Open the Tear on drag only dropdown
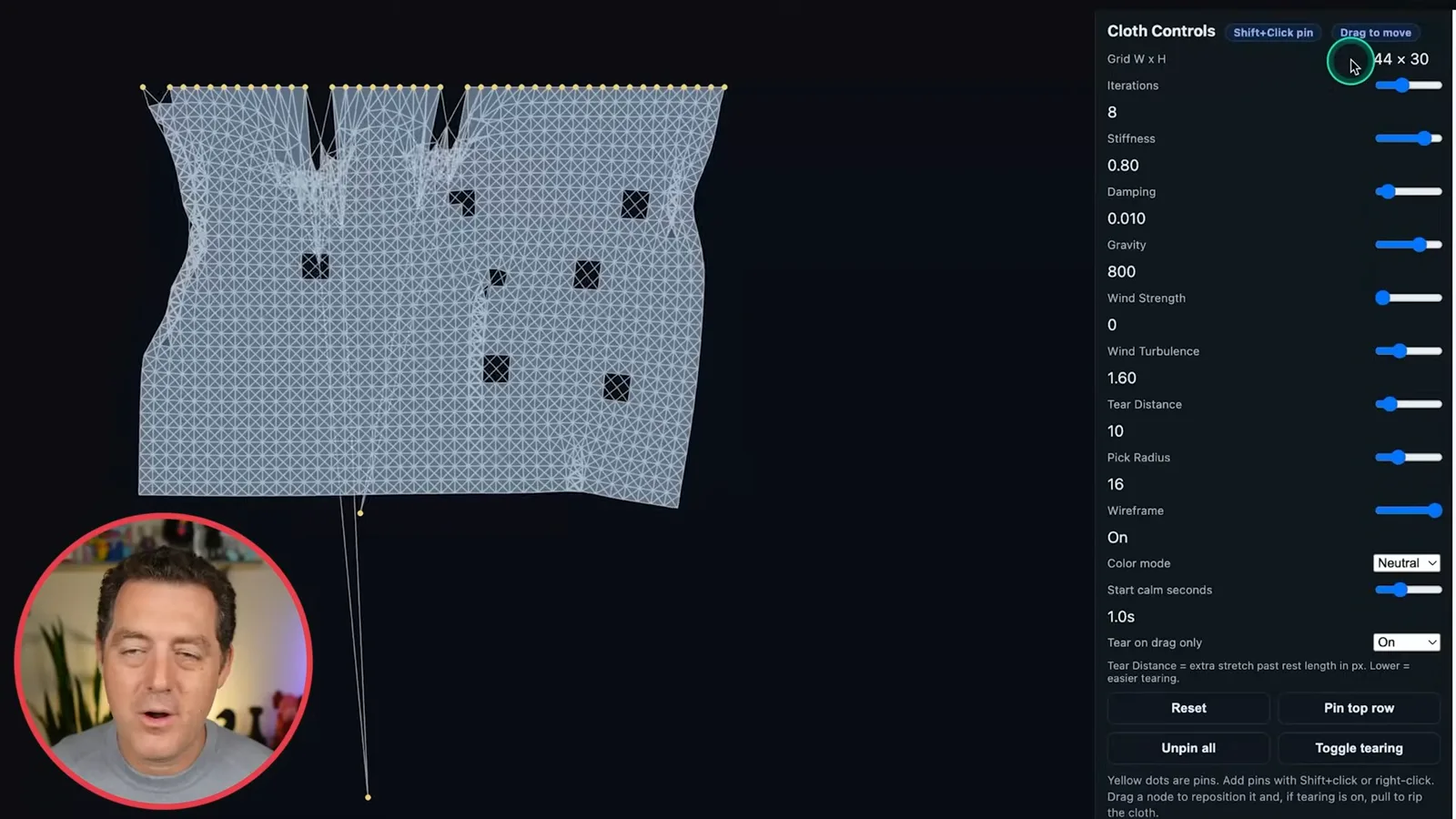 [1406, 642]
